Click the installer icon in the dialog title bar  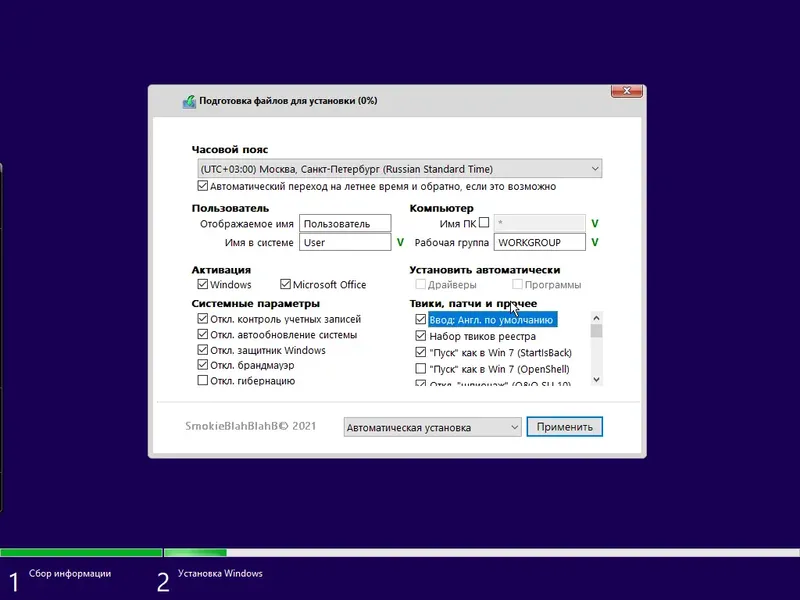189,100
